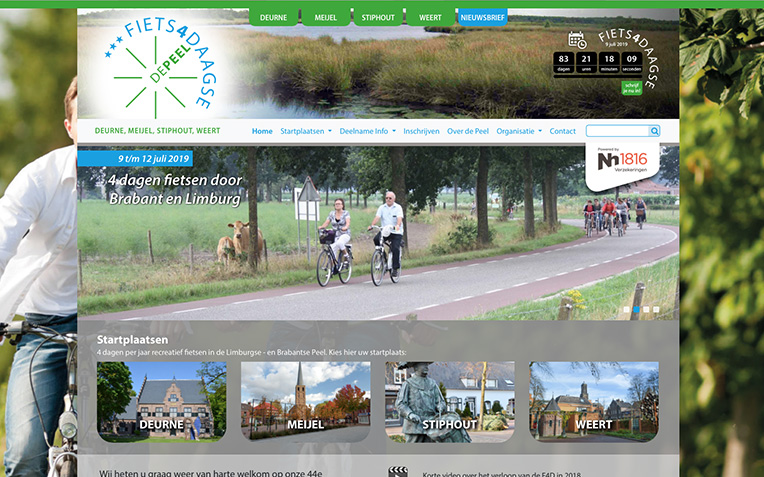The height and width of the screenshot is (477, 764).
Task: Choose the Meijel start place thumbnail
Action: 306,401
